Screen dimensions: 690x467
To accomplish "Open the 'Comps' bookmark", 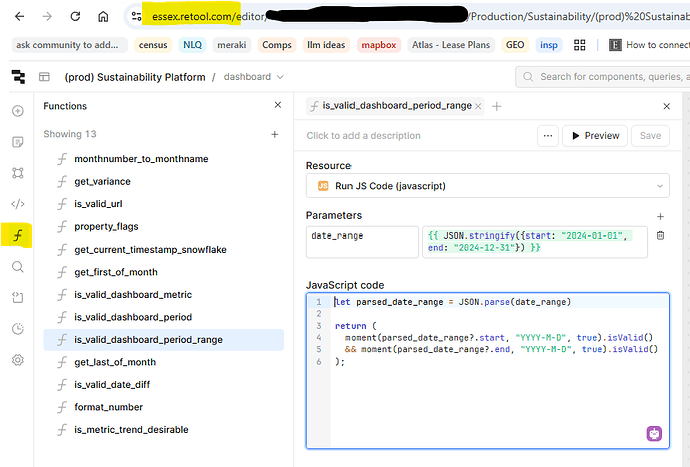I will pyautogui.click(x=277, y=45).
